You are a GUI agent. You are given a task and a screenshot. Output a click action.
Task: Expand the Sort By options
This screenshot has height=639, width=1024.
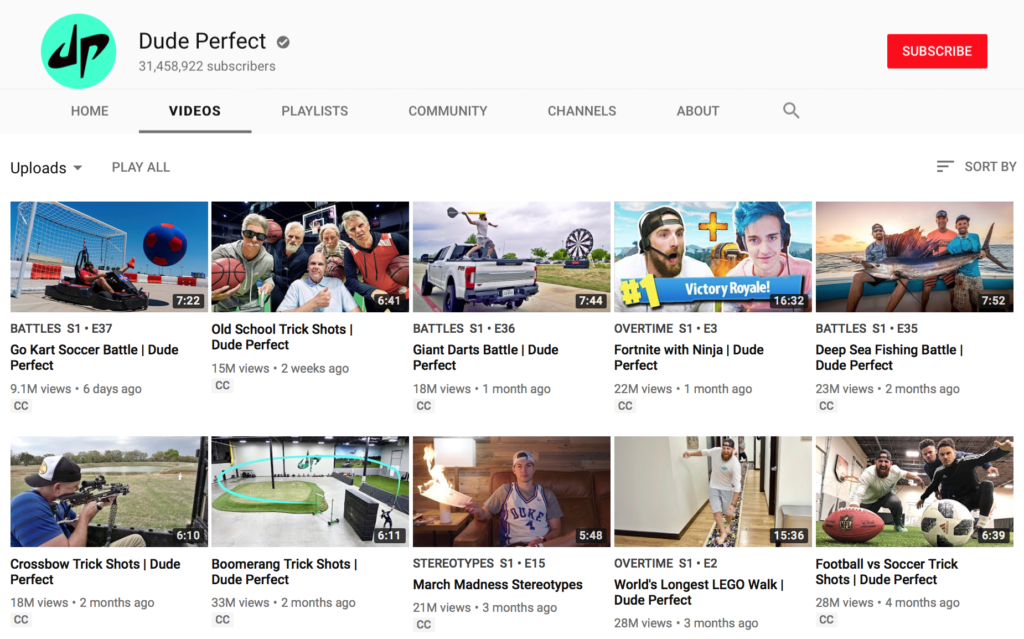(x=989, y=166)
